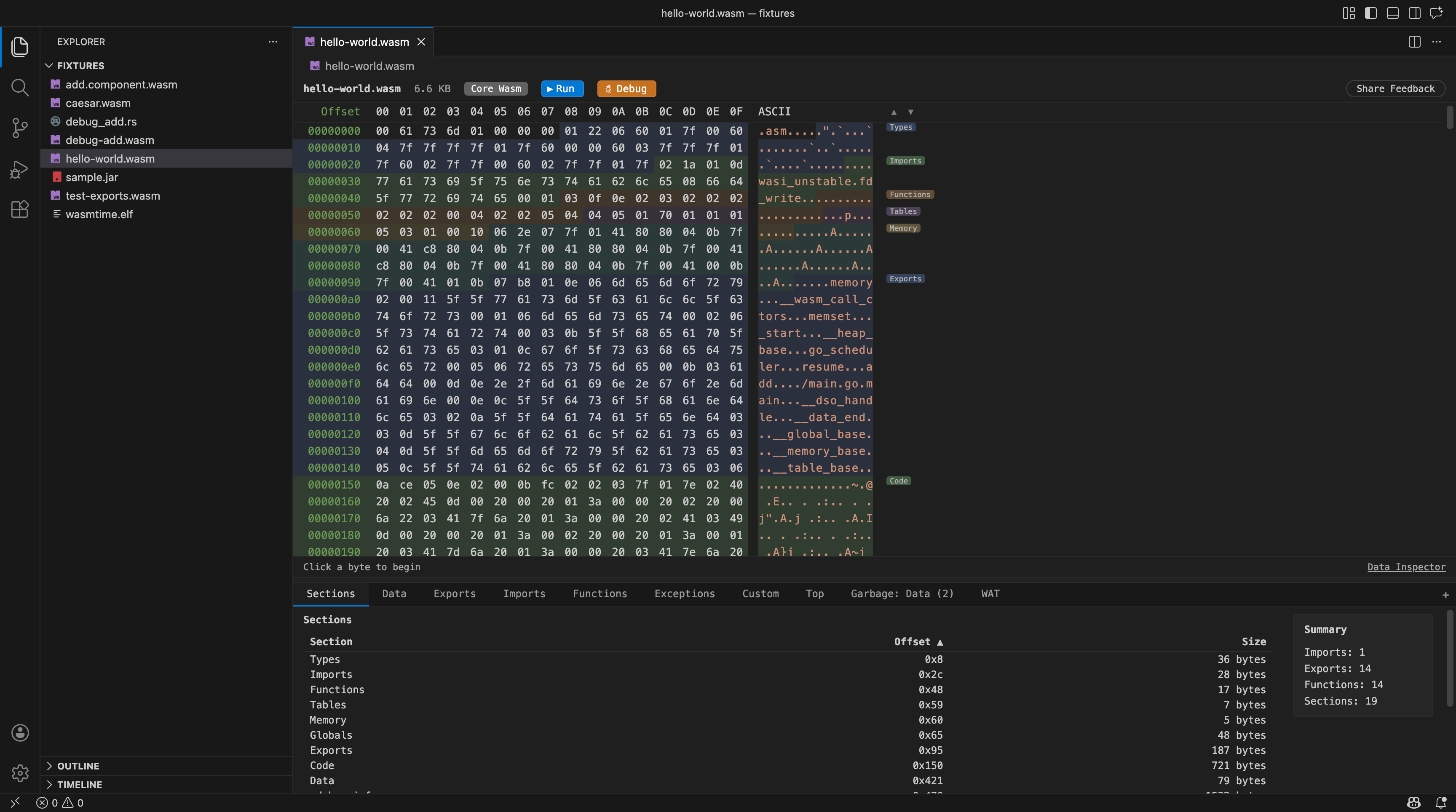
Task: Open the Explorer view in activity bar
Action: tap(20, 47)
